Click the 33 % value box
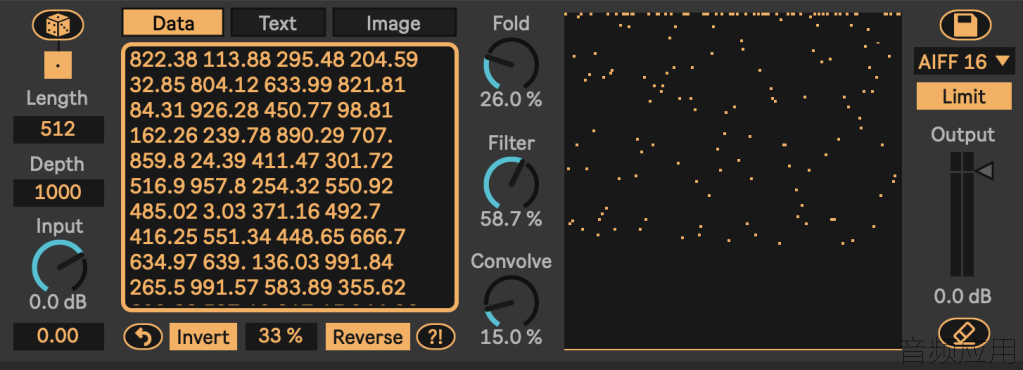 coord(281,336)
